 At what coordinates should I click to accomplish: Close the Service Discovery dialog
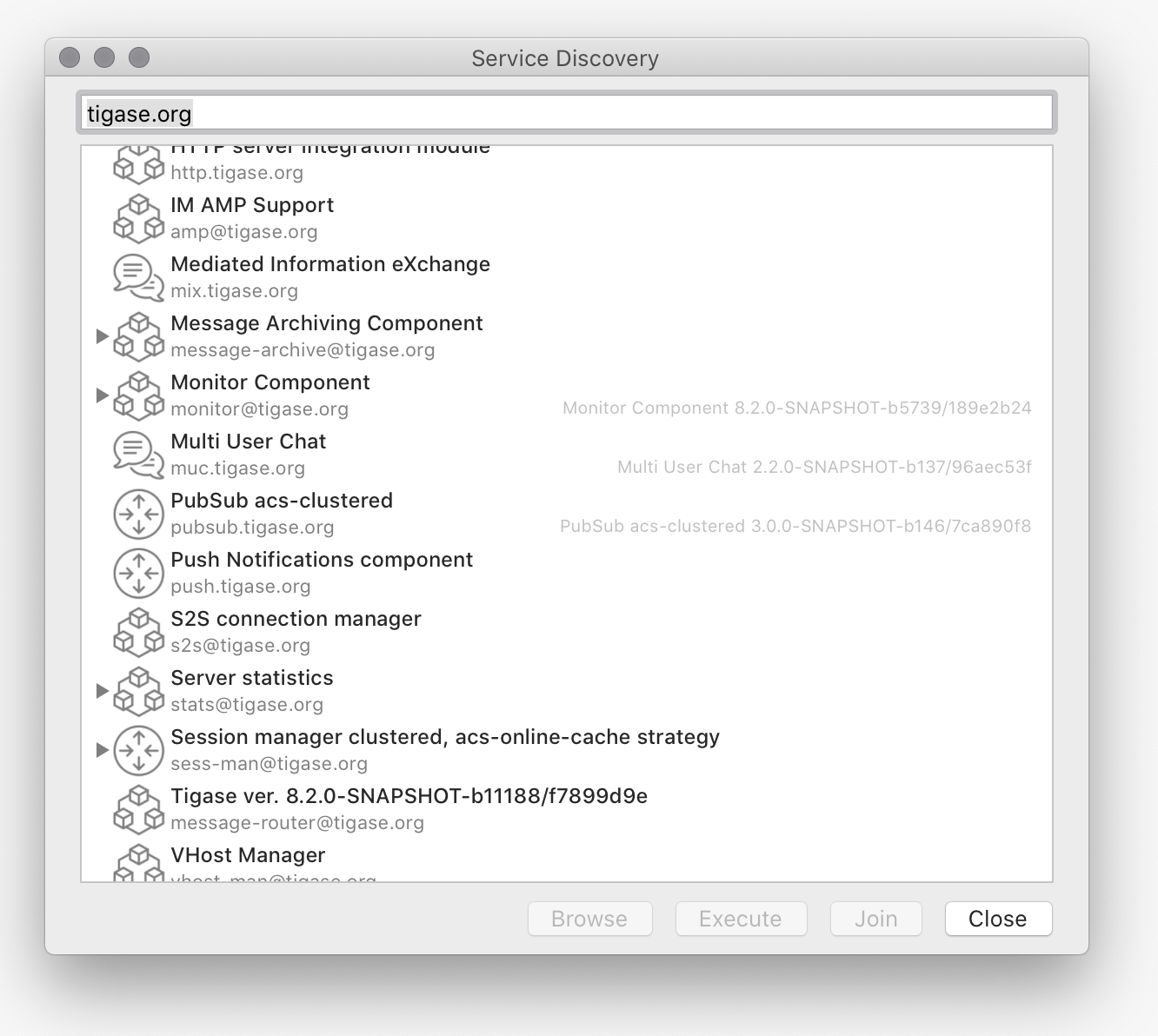click(999, 919)
